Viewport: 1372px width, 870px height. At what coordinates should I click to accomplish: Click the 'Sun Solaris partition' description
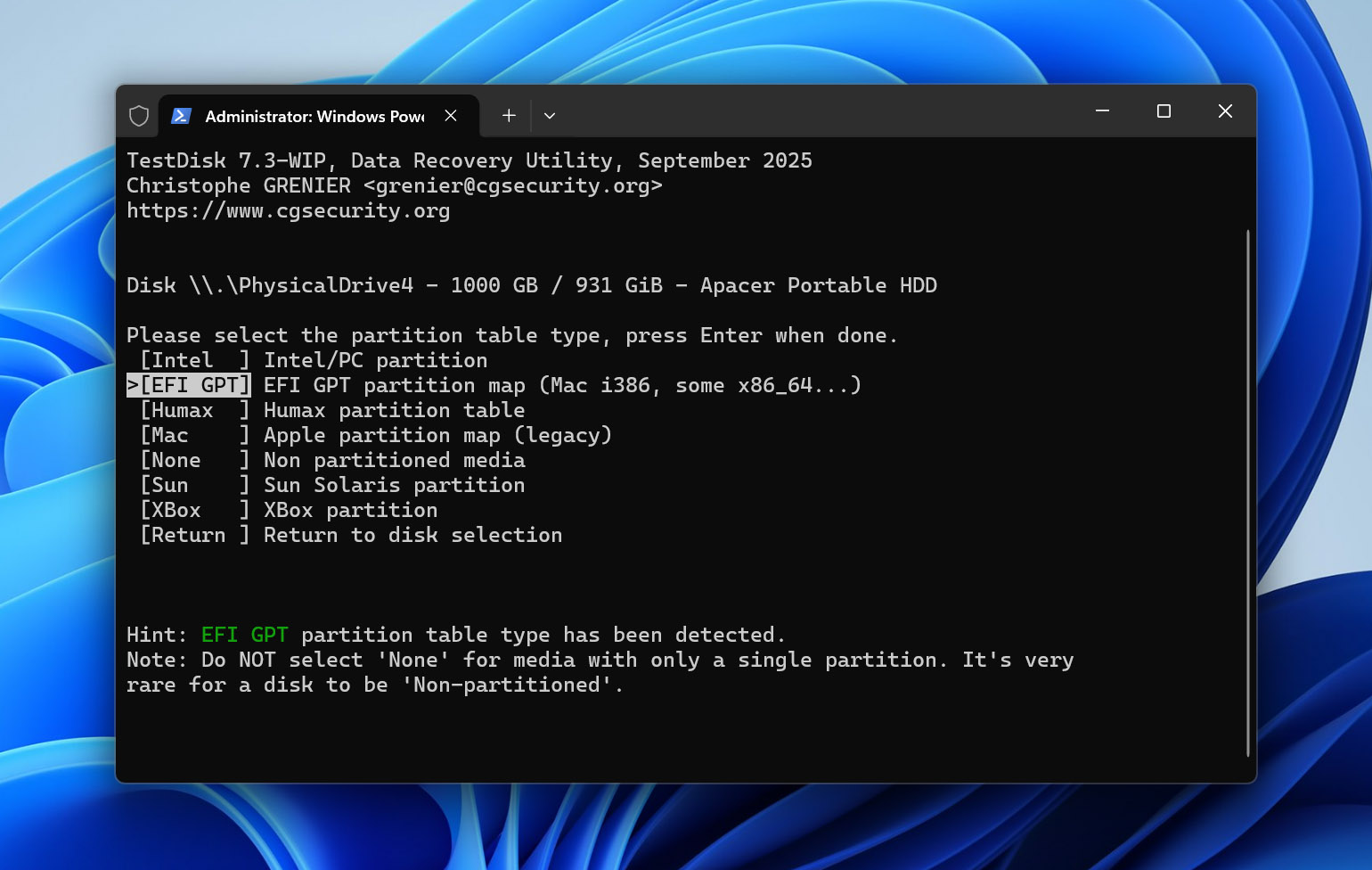pos(394,485)
